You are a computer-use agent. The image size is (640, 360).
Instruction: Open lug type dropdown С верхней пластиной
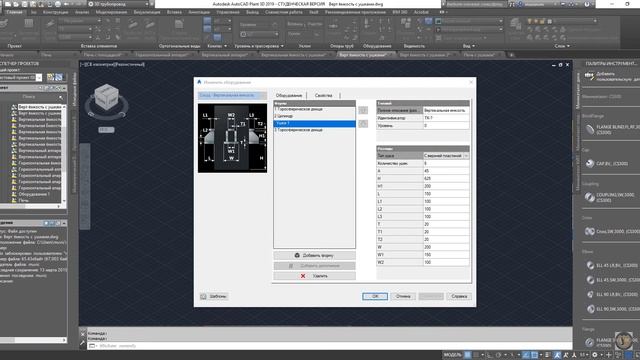(x=446, y=156)
